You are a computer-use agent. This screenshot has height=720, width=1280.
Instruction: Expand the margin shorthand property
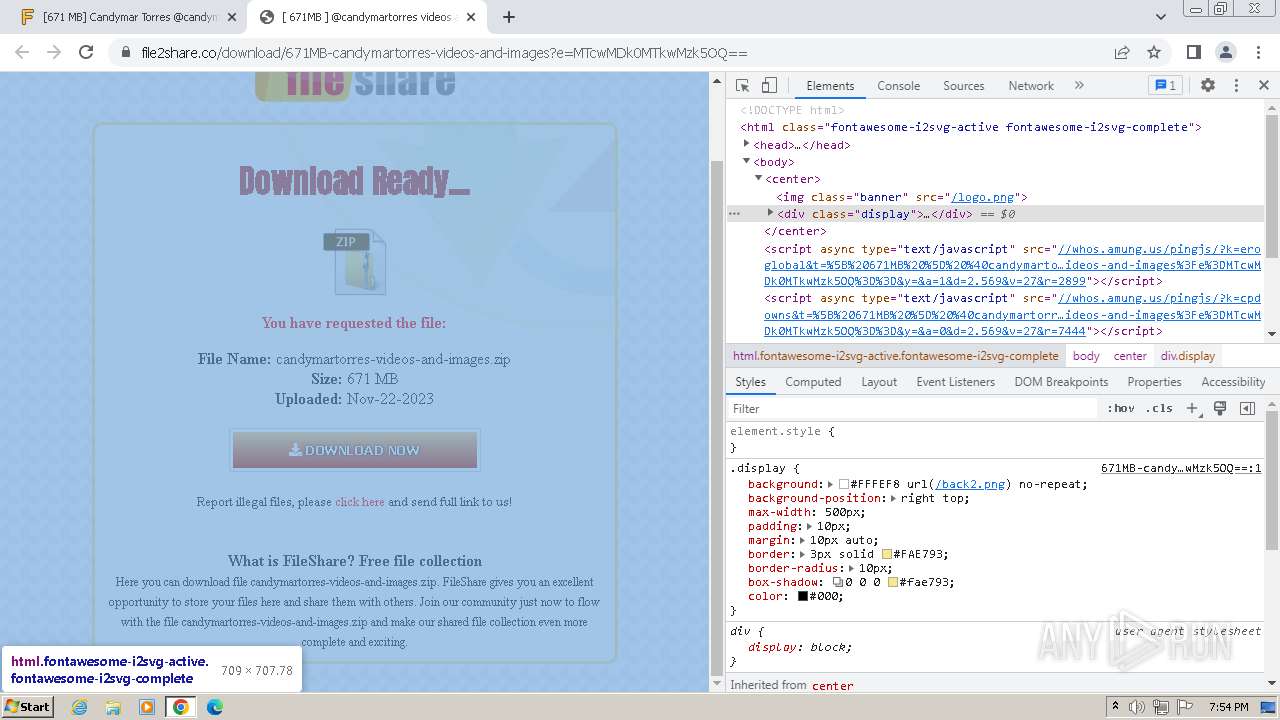[802, 540]
